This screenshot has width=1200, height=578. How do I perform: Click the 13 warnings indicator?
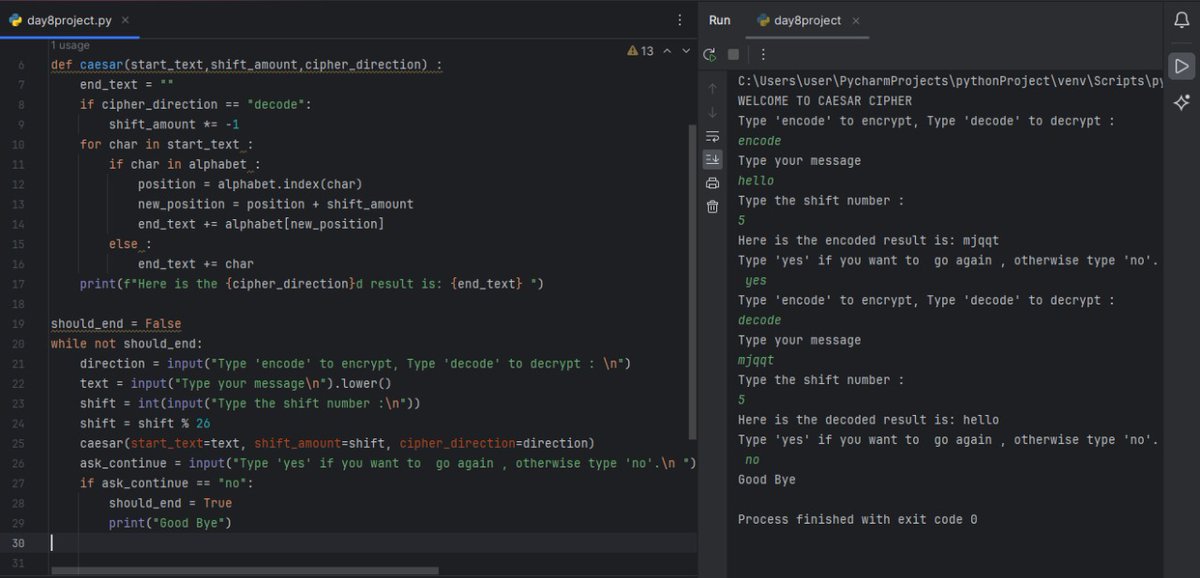click(640, 51)
